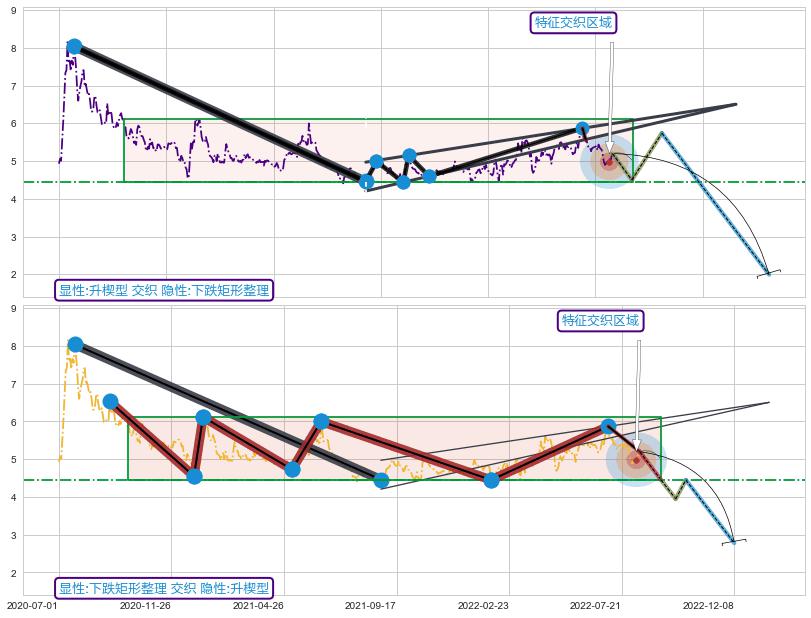The height and width of the screenshot is (618, 811).
Task: Click top chart's forecast arrow endpoint near 2
Action: pyautogui.click(x=768, y=273)
